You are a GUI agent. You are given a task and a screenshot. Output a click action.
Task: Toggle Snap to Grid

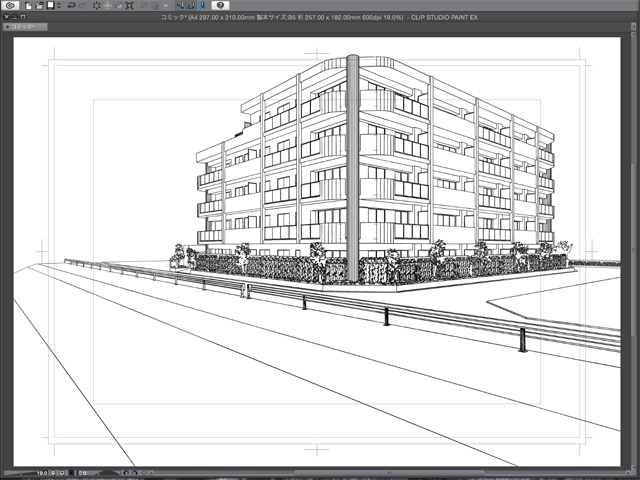point(202,5)
